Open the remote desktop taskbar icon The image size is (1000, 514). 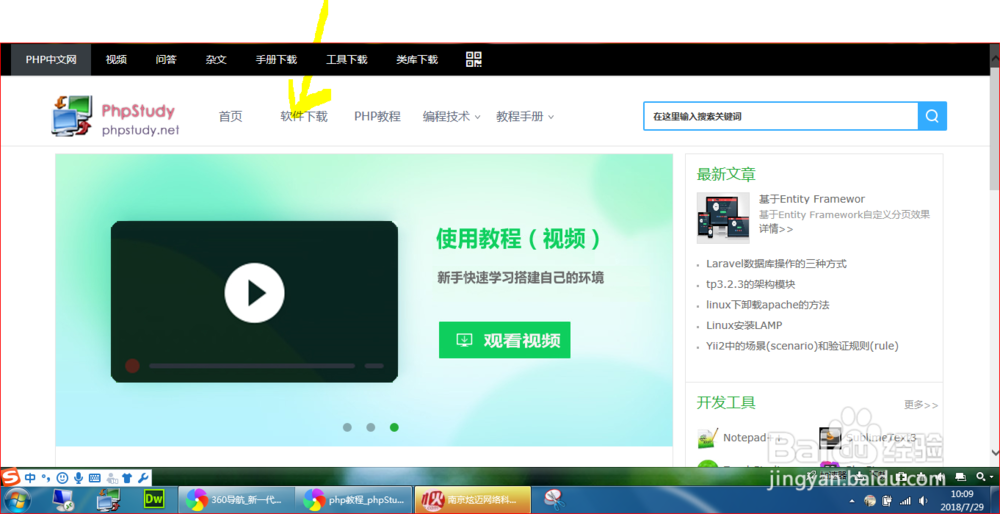62,500
